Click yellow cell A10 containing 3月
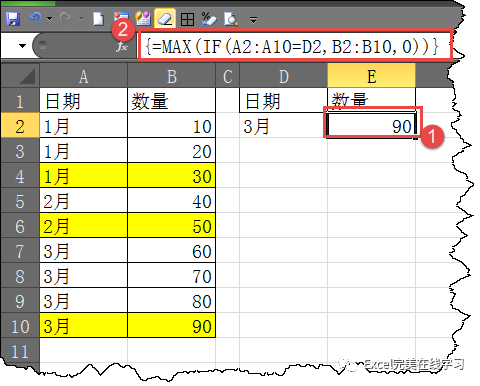Image resolution: width=480 pixels, height=386 pixels. [x=84, y=325]
